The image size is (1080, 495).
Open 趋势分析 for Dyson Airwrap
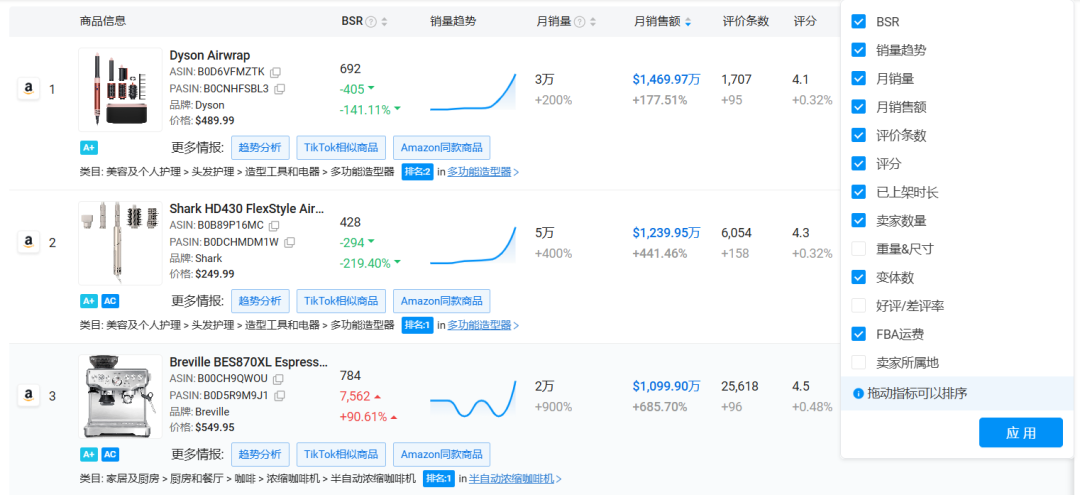[260, 148]
